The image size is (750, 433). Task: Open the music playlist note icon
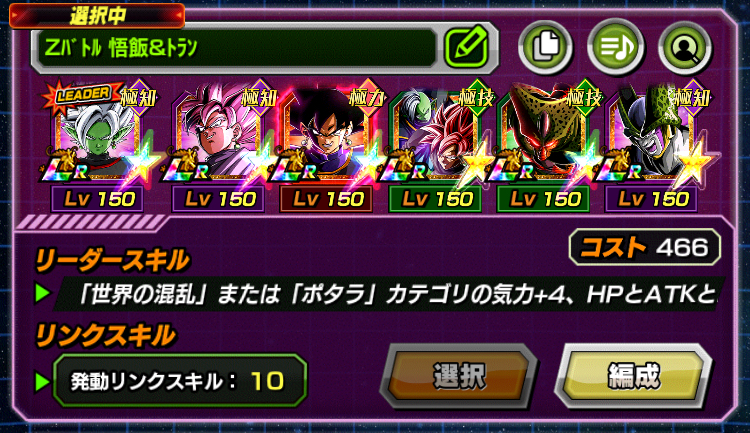[616, 47]
